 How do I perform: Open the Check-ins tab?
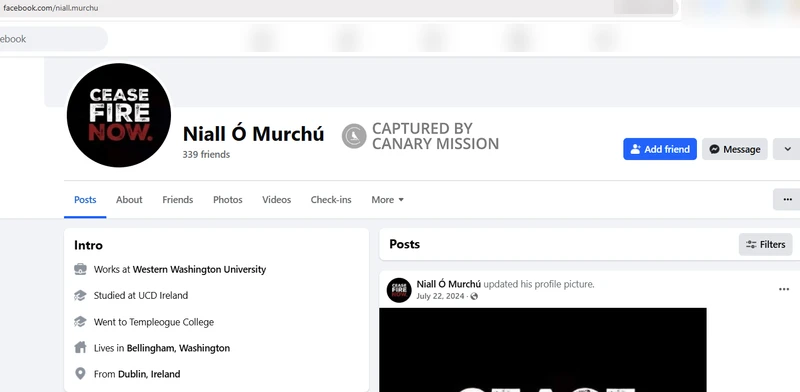[331, 200]
